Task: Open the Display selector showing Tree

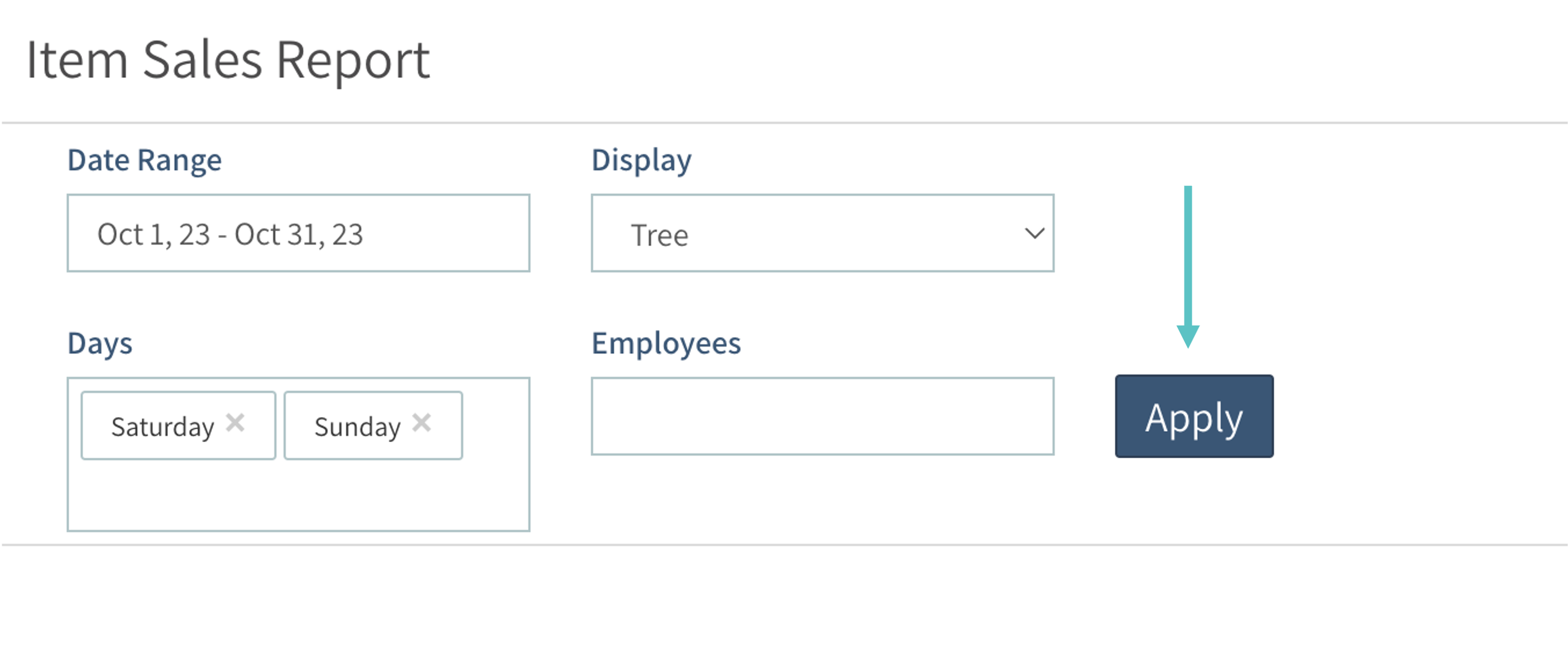Action: (822, 234)
